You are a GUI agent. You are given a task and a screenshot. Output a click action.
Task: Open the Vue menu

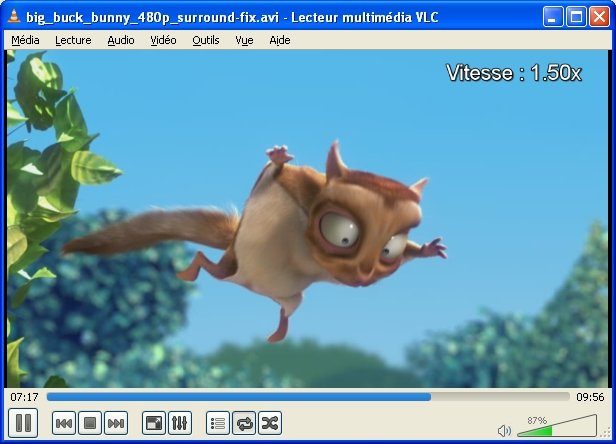point(244,40)
